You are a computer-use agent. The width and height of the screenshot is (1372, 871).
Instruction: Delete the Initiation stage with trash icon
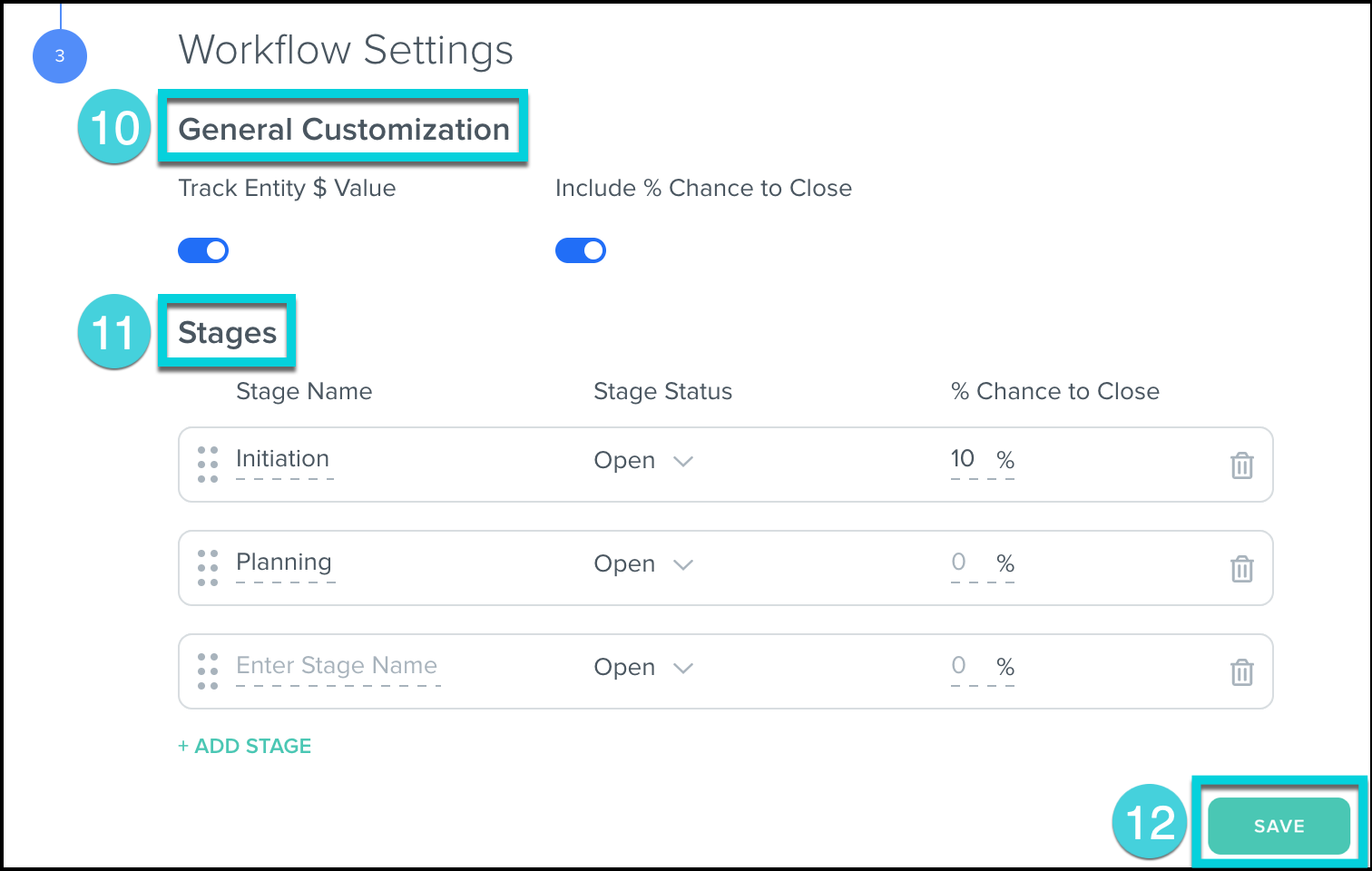[x=1241, y=465]
